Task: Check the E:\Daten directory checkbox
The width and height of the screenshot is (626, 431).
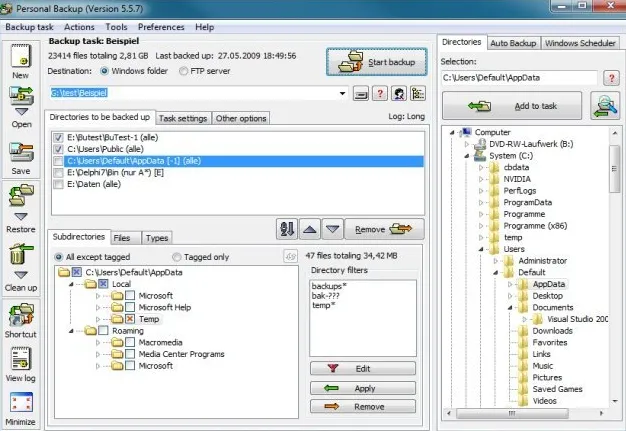Action: click(58, 184)
